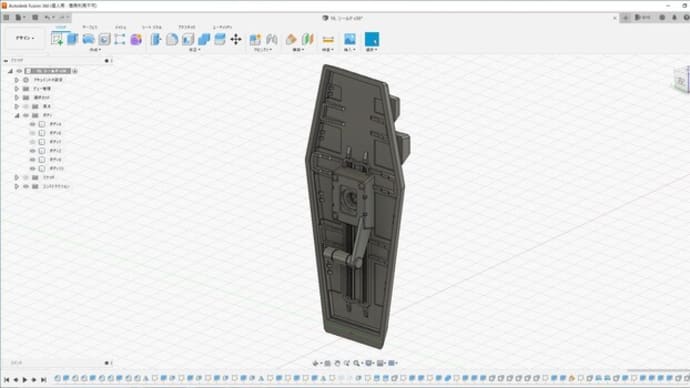Open the Insert image tool
Image resolution: width=690 pixels, height=388 pixels.
pyautogui.click(x=350, y=39)
